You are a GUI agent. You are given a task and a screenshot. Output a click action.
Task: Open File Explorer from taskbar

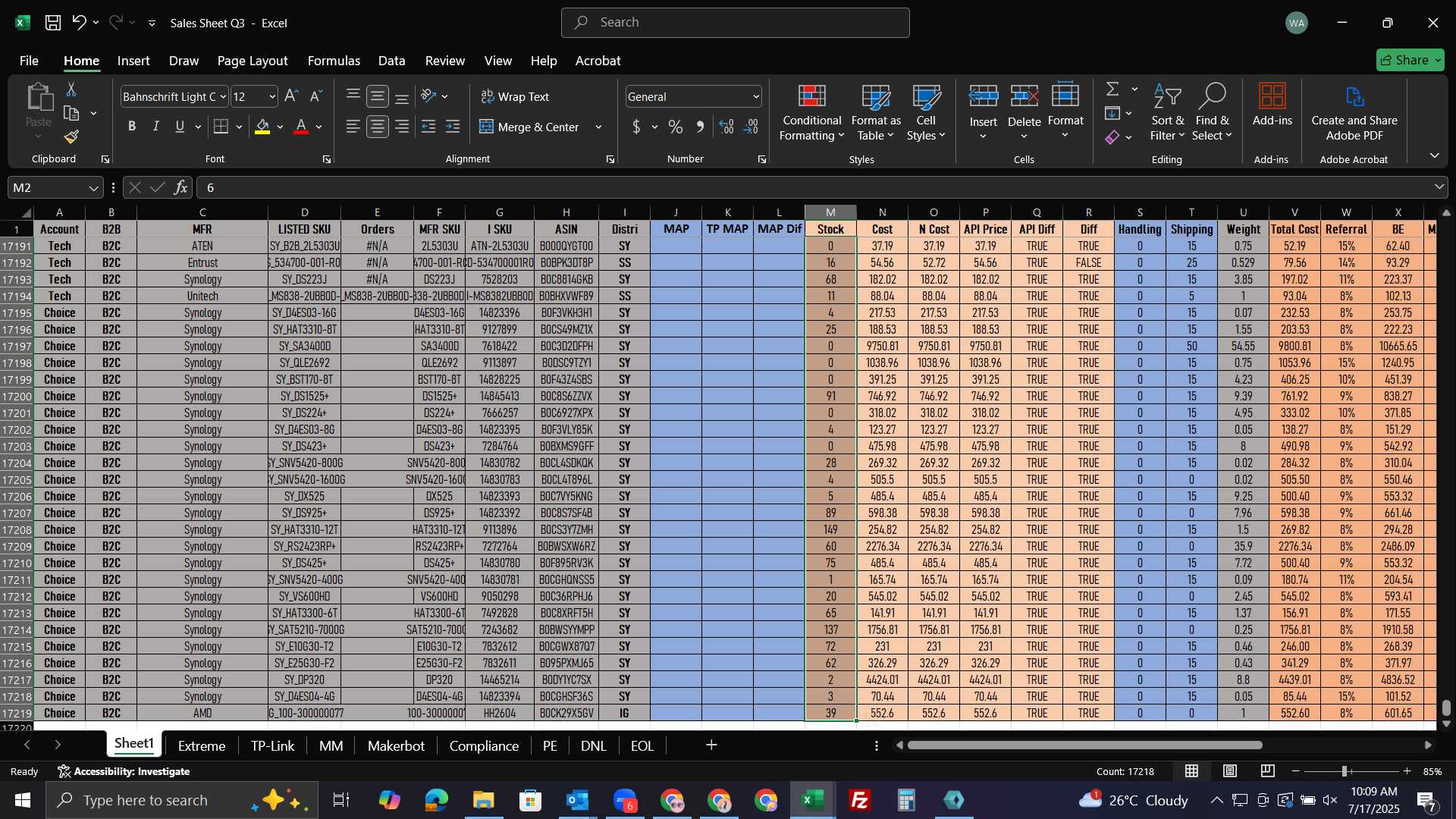click(x=483, y=800)
